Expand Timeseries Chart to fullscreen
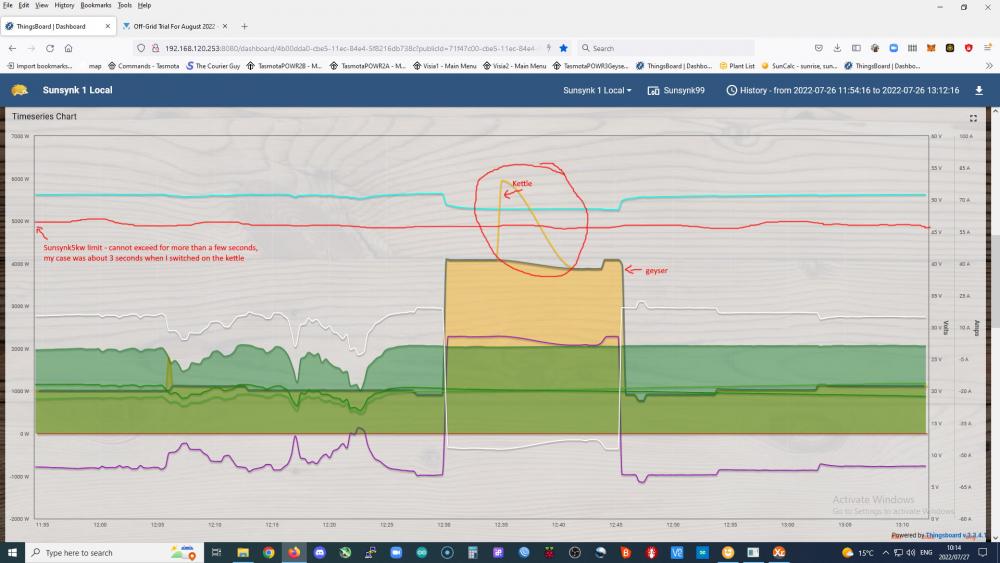Screen dimensions: 1000x563 (x=973, y=118)
